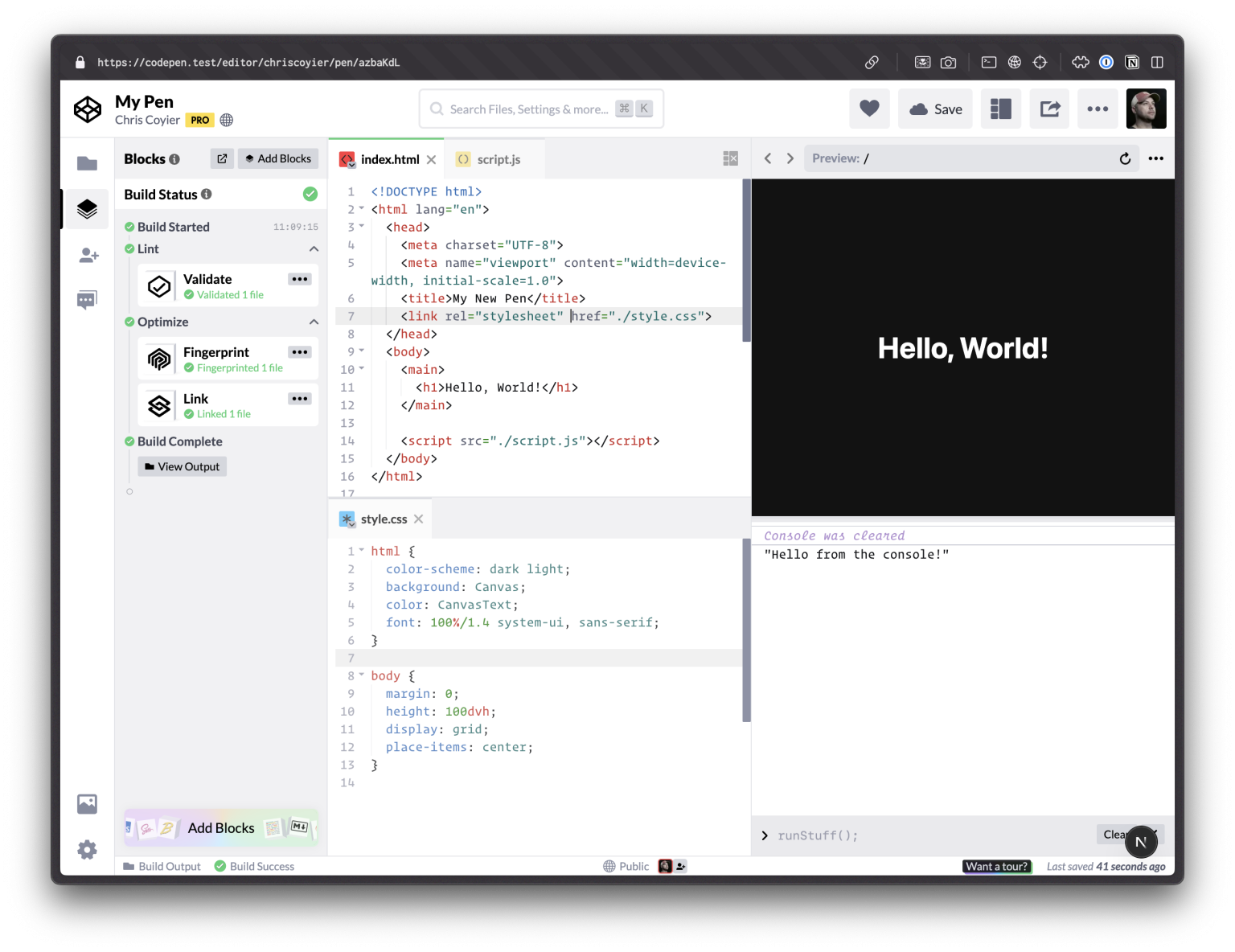Click the console command input

click(925, 835)
